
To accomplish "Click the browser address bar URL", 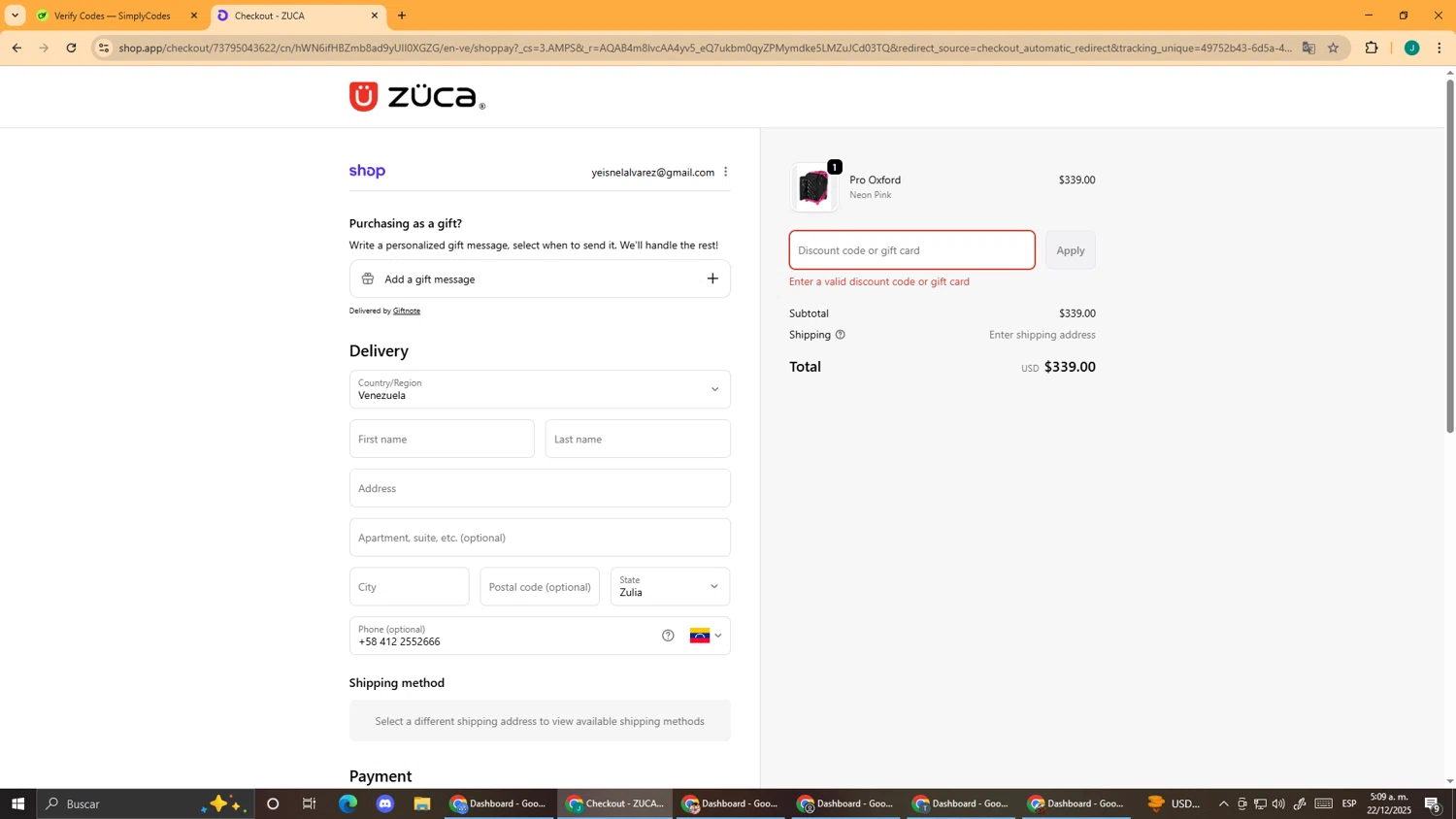I will pos(705,48).
